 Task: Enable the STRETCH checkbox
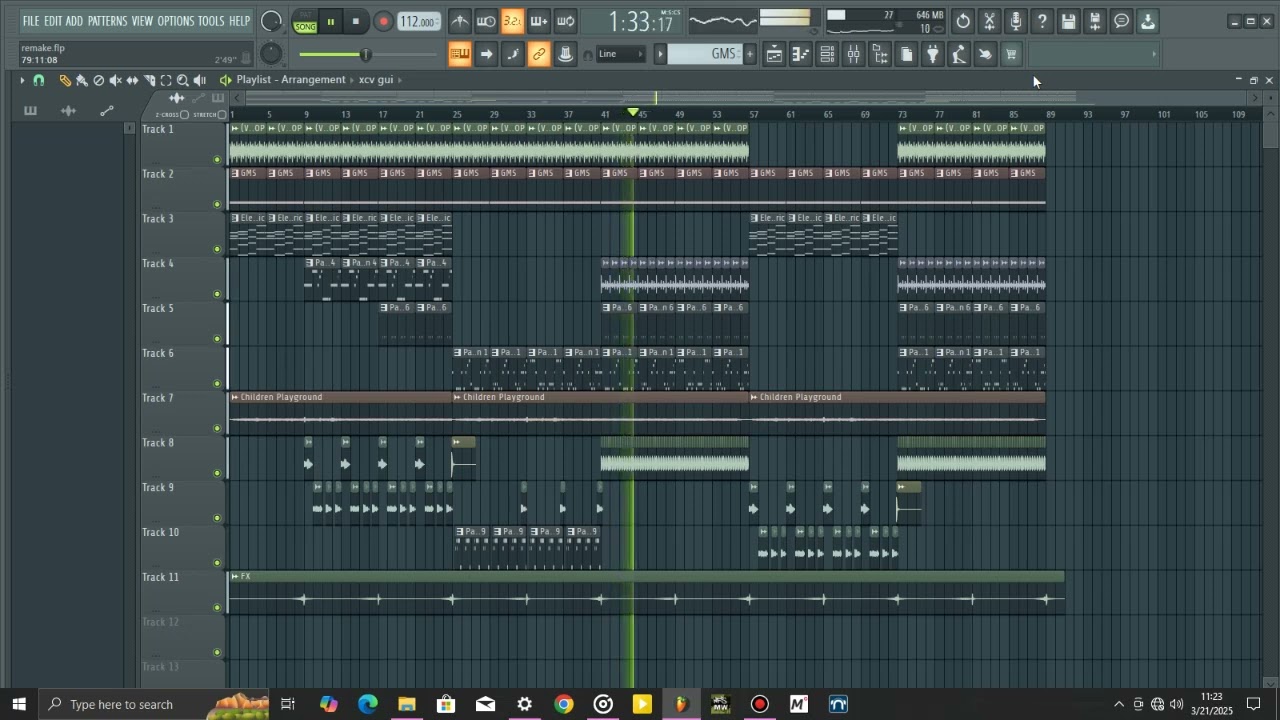[224, 115]
